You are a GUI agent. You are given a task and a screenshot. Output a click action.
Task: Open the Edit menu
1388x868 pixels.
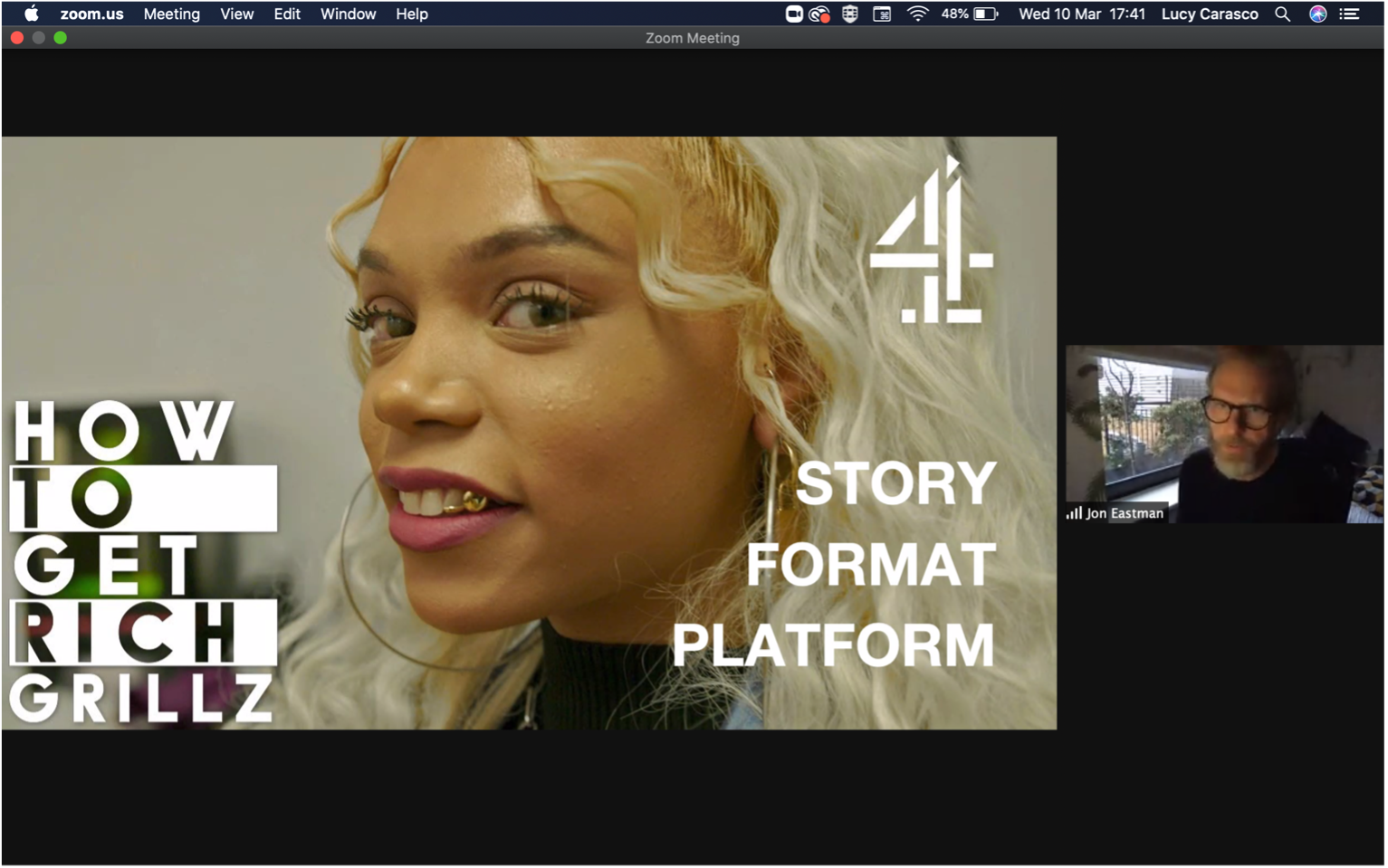point(287,14)
